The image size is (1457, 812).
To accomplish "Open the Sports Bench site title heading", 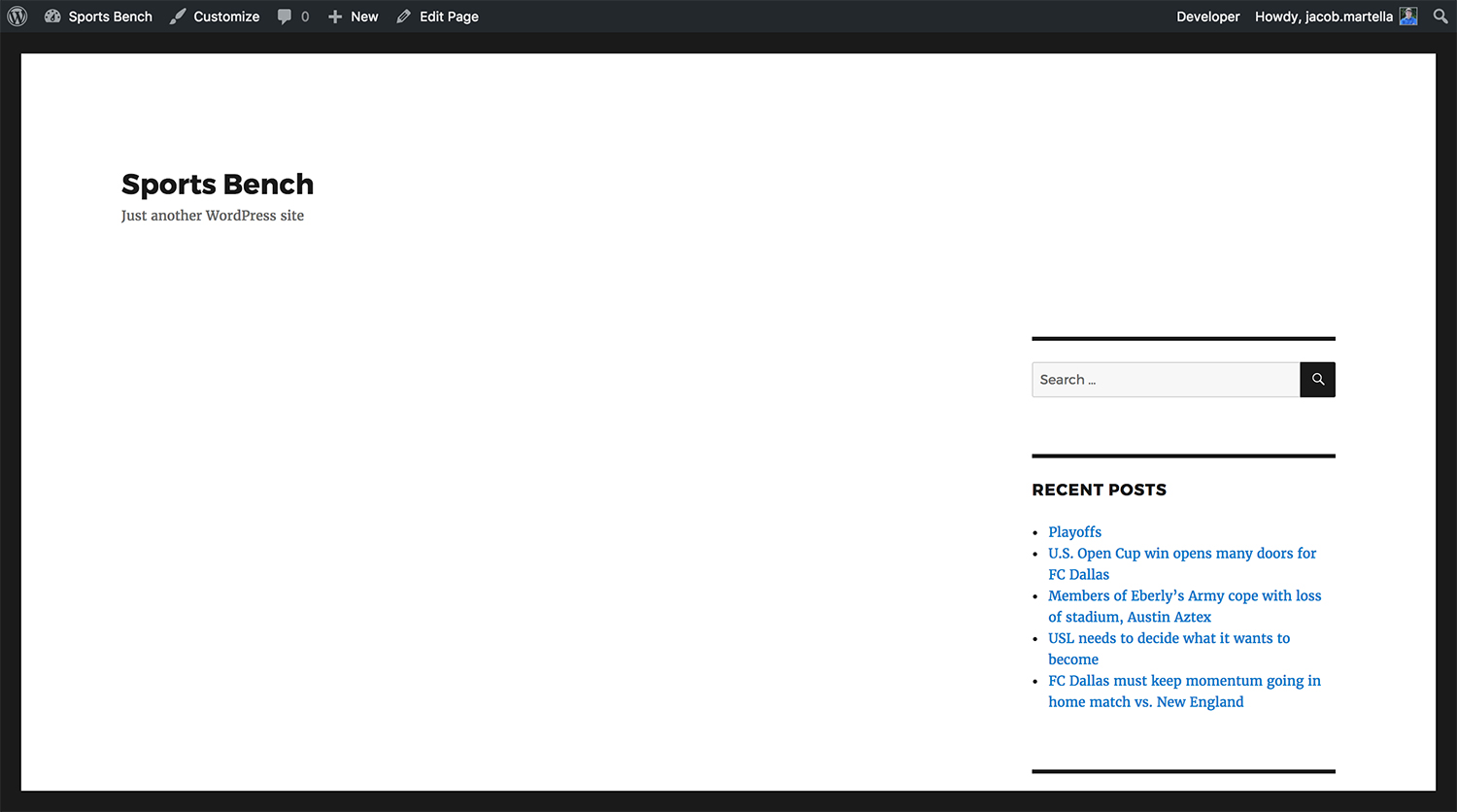I will 218,185.
